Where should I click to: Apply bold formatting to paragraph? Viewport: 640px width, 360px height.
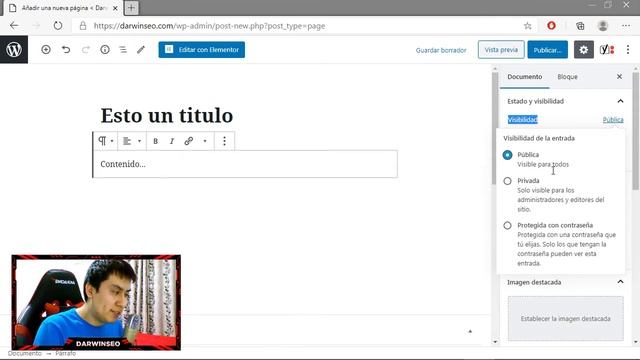[x=156, y=141]
